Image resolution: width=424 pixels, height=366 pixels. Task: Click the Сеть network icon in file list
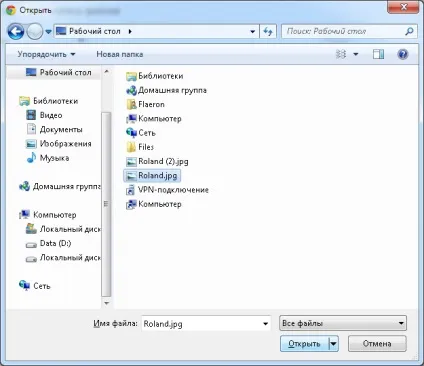pyautogui.click(x=131, y=133)
